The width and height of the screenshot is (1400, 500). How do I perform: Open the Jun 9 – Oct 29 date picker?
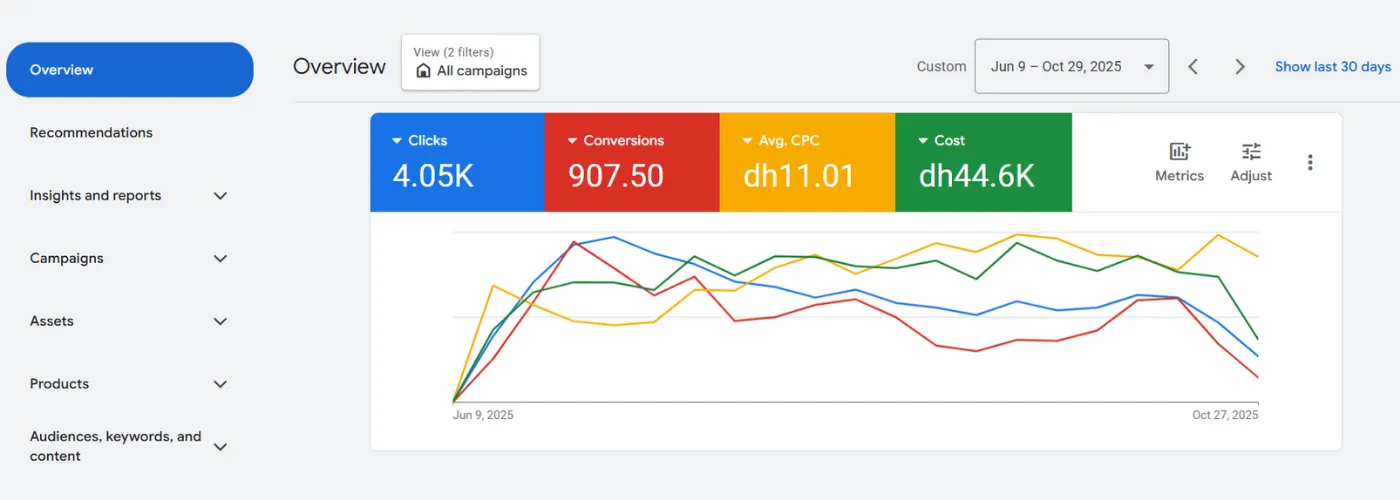1071,67
